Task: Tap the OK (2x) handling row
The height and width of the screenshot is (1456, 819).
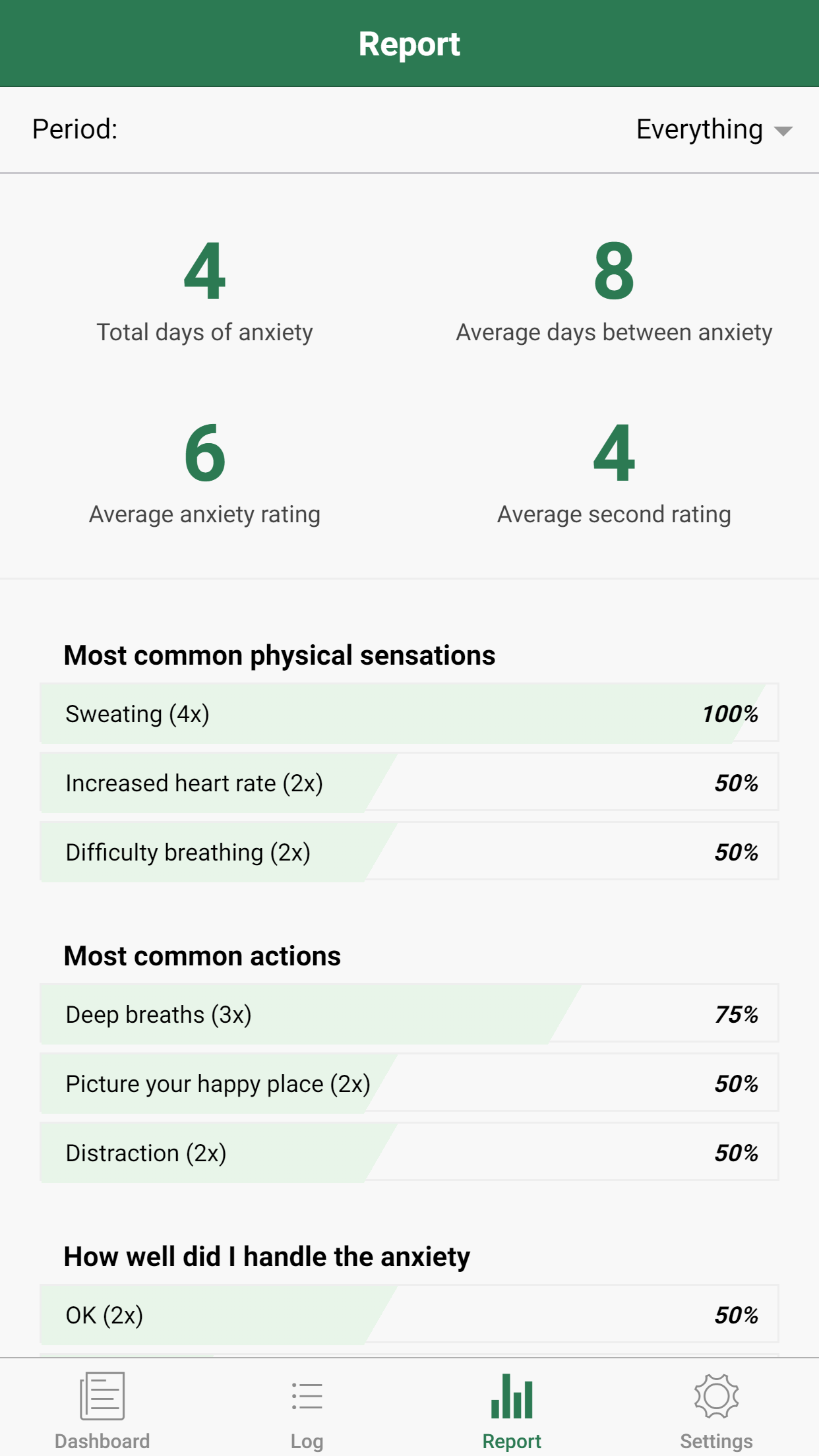Action: (409, 1315)
